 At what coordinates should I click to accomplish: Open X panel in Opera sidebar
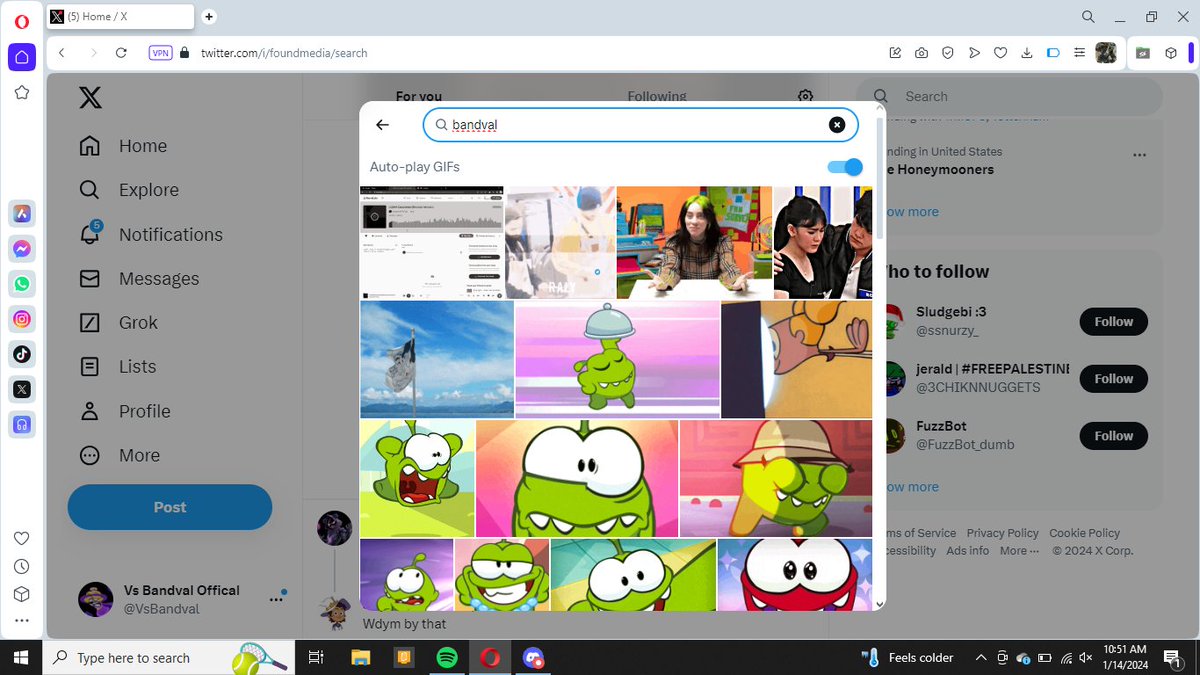point(22,389)
